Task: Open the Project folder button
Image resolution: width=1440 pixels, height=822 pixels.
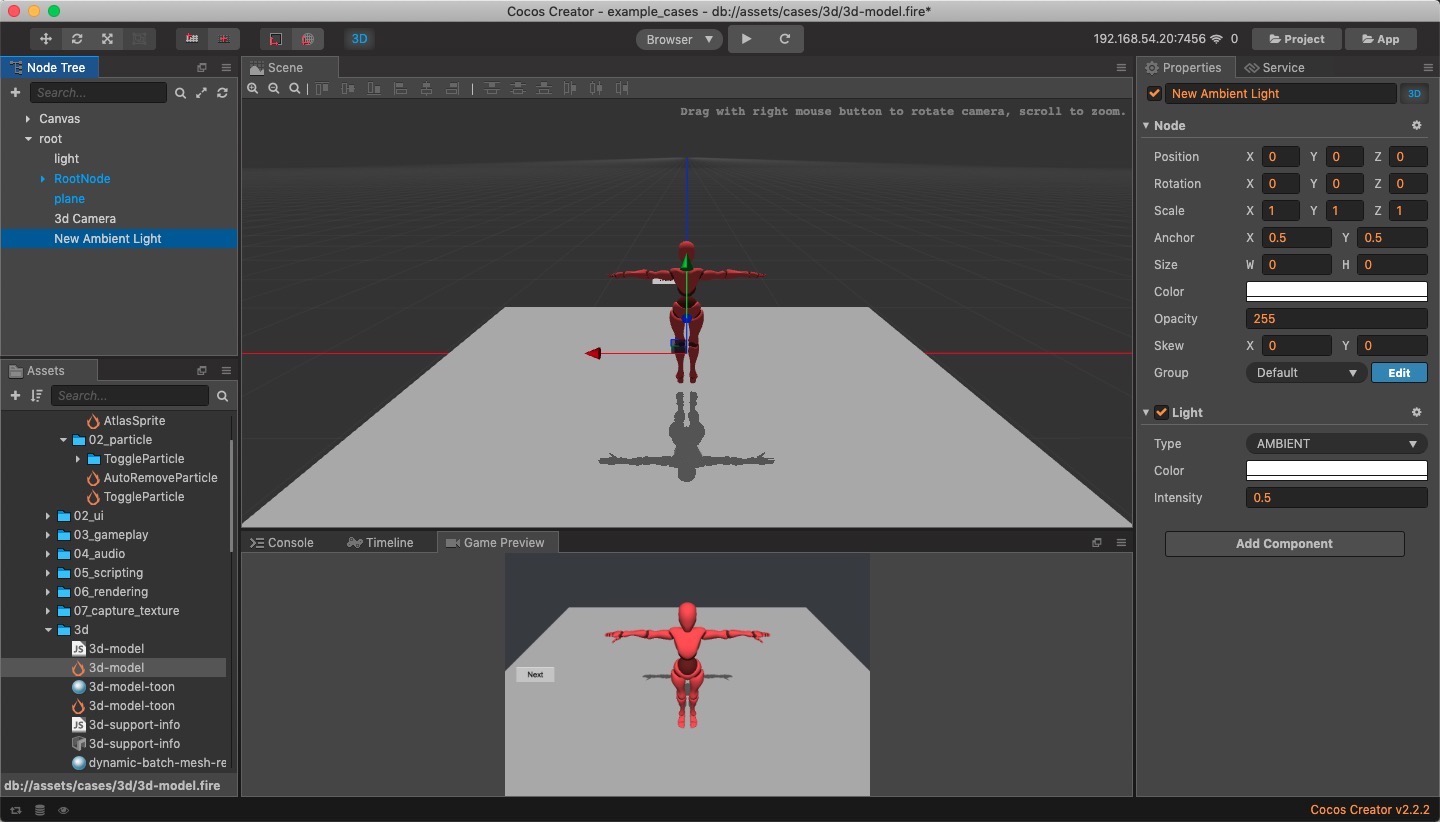Action: point(1296,39)
